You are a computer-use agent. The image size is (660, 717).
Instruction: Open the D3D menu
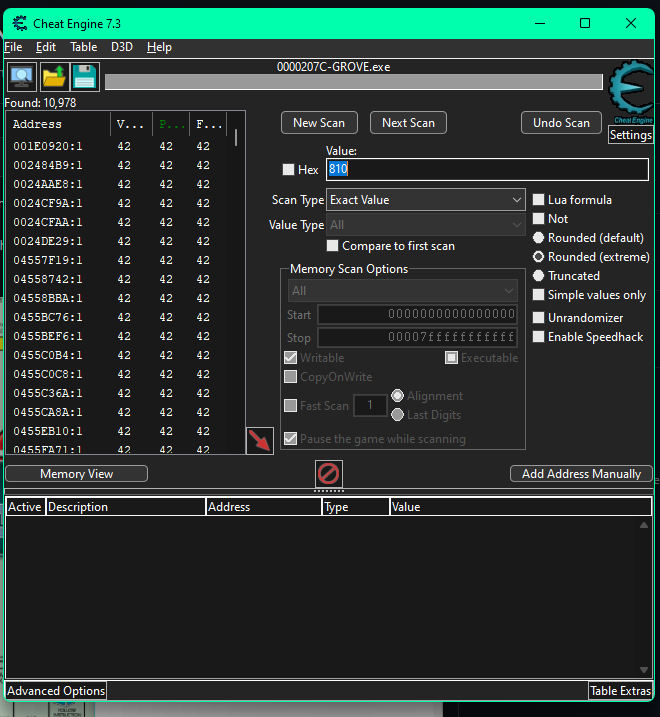click(x=122, y=47)
